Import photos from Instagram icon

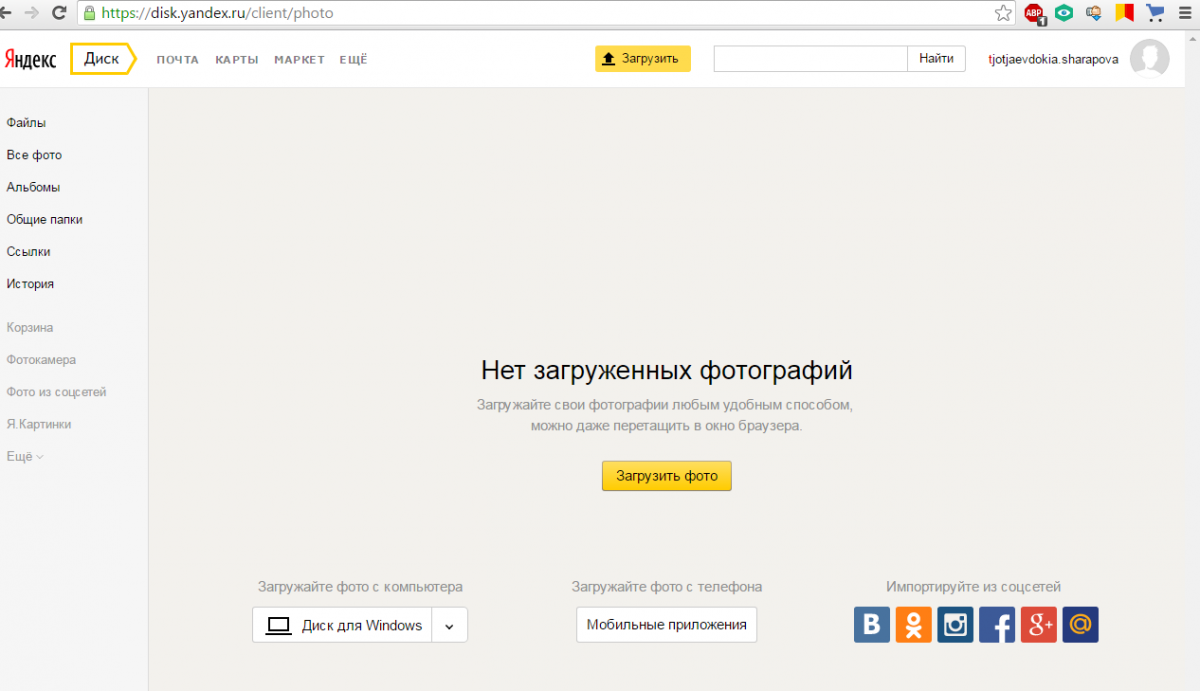pos(955,625)
